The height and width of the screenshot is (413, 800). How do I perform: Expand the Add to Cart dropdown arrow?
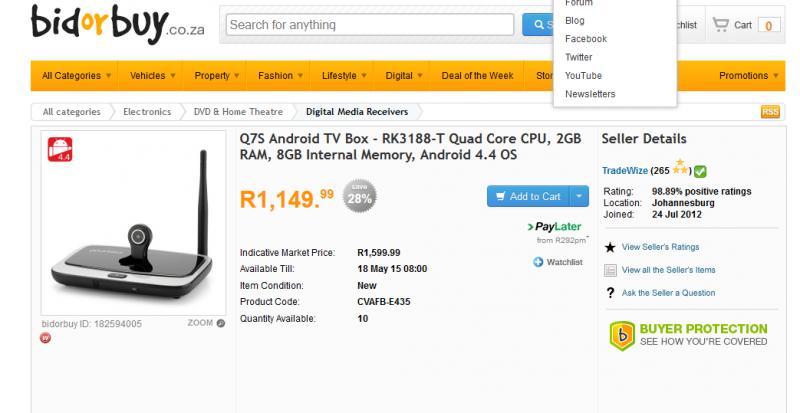tap(580, 197)
